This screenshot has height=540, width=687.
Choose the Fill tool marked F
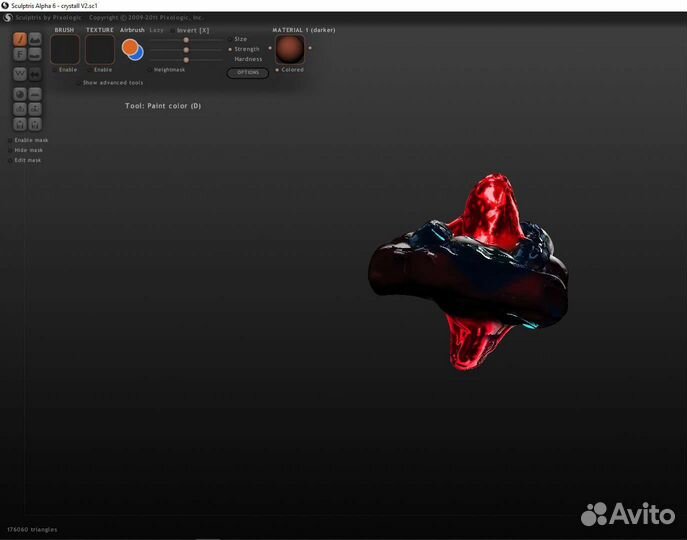[x=20, y=56]
